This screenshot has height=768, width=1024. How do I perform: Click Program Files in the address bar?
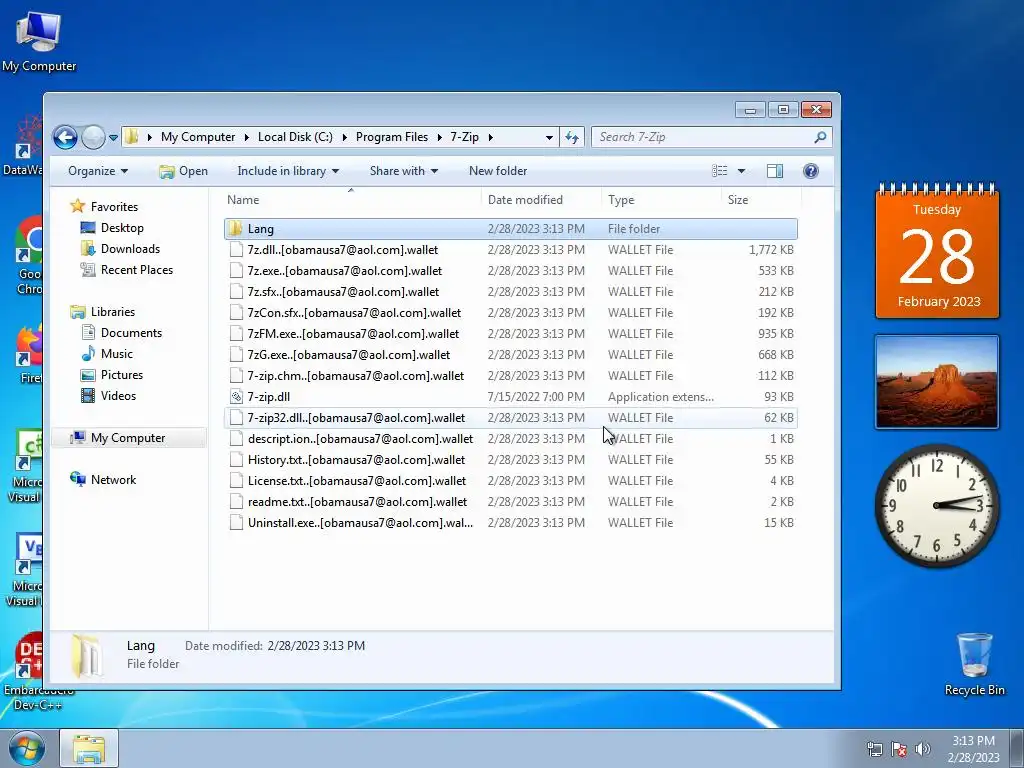click(392, 137)
